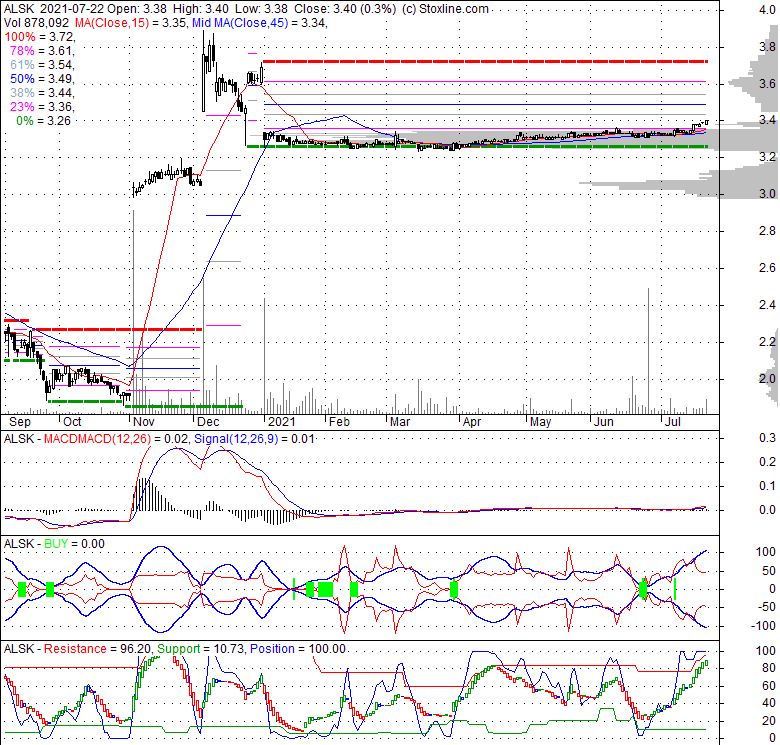Click the 2.6 price axis label
This screenshot has height=745, width=780.
pyautogui.click(x=768, y=268)
